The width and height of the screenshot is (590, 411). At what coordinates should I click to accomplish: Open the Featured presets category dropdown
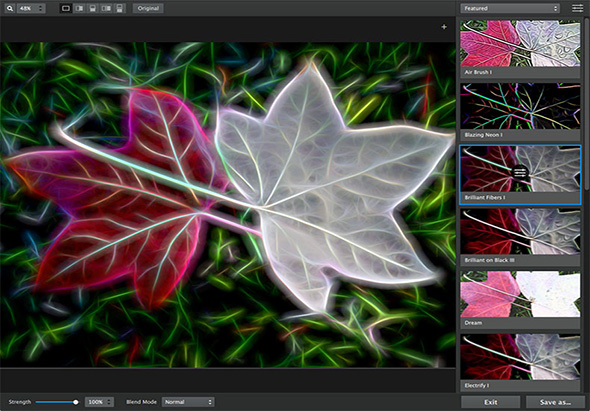click(x=510, y=8)
